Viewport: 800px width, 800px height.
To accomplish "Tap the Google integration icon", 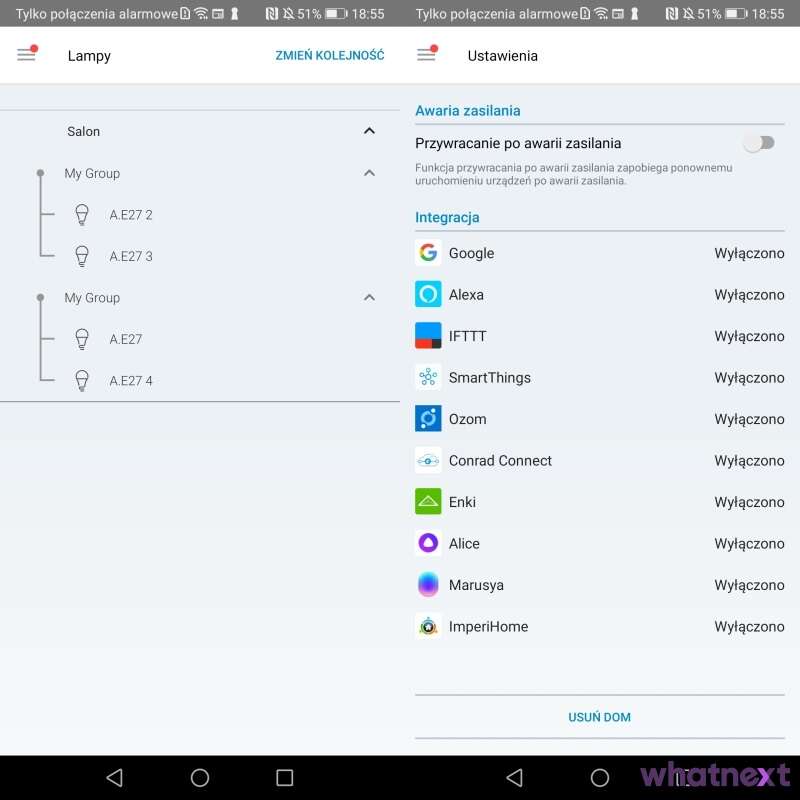I will pos(428,253).
